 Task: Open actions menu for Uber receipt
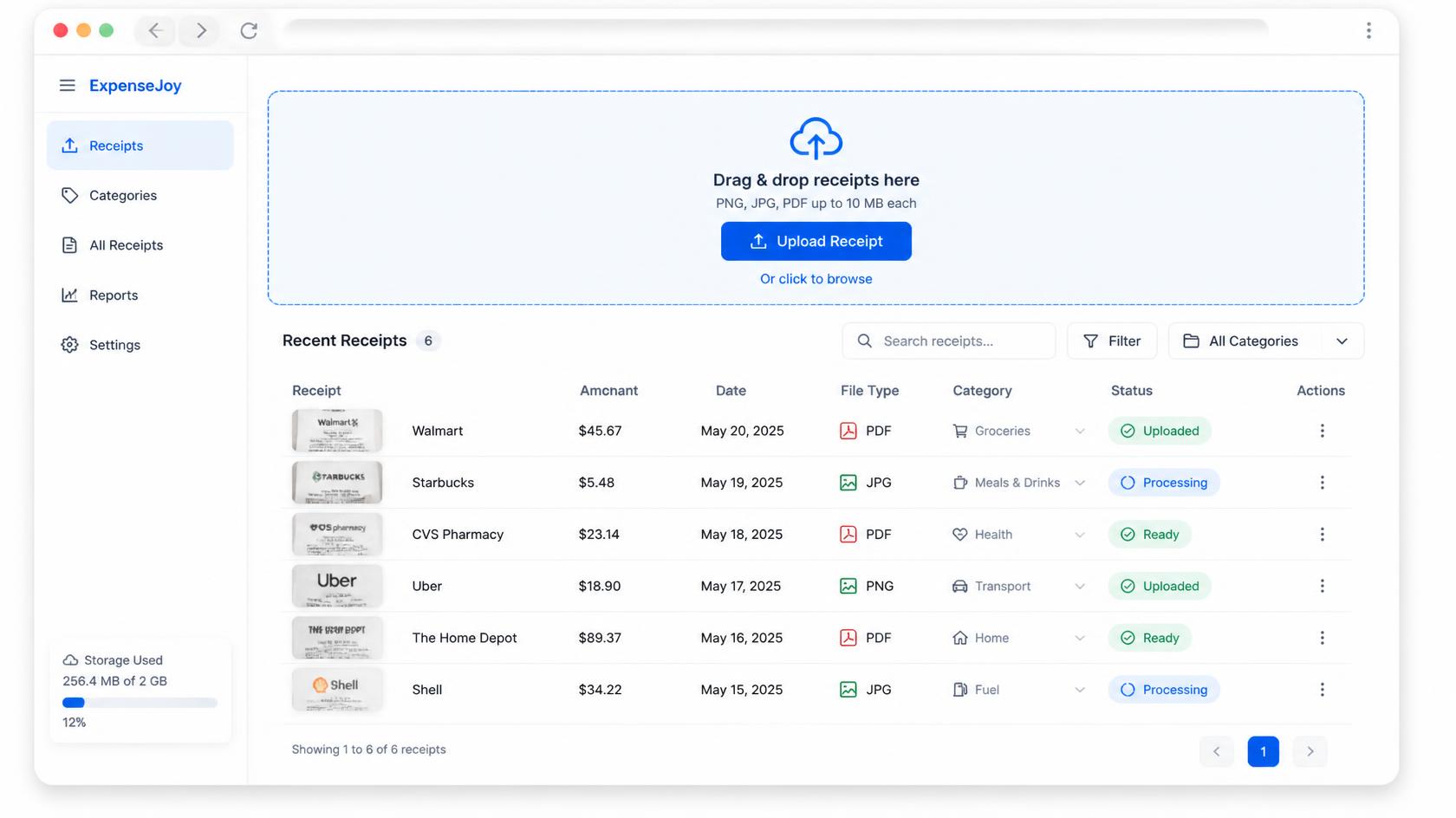[x=1322, y=586]
